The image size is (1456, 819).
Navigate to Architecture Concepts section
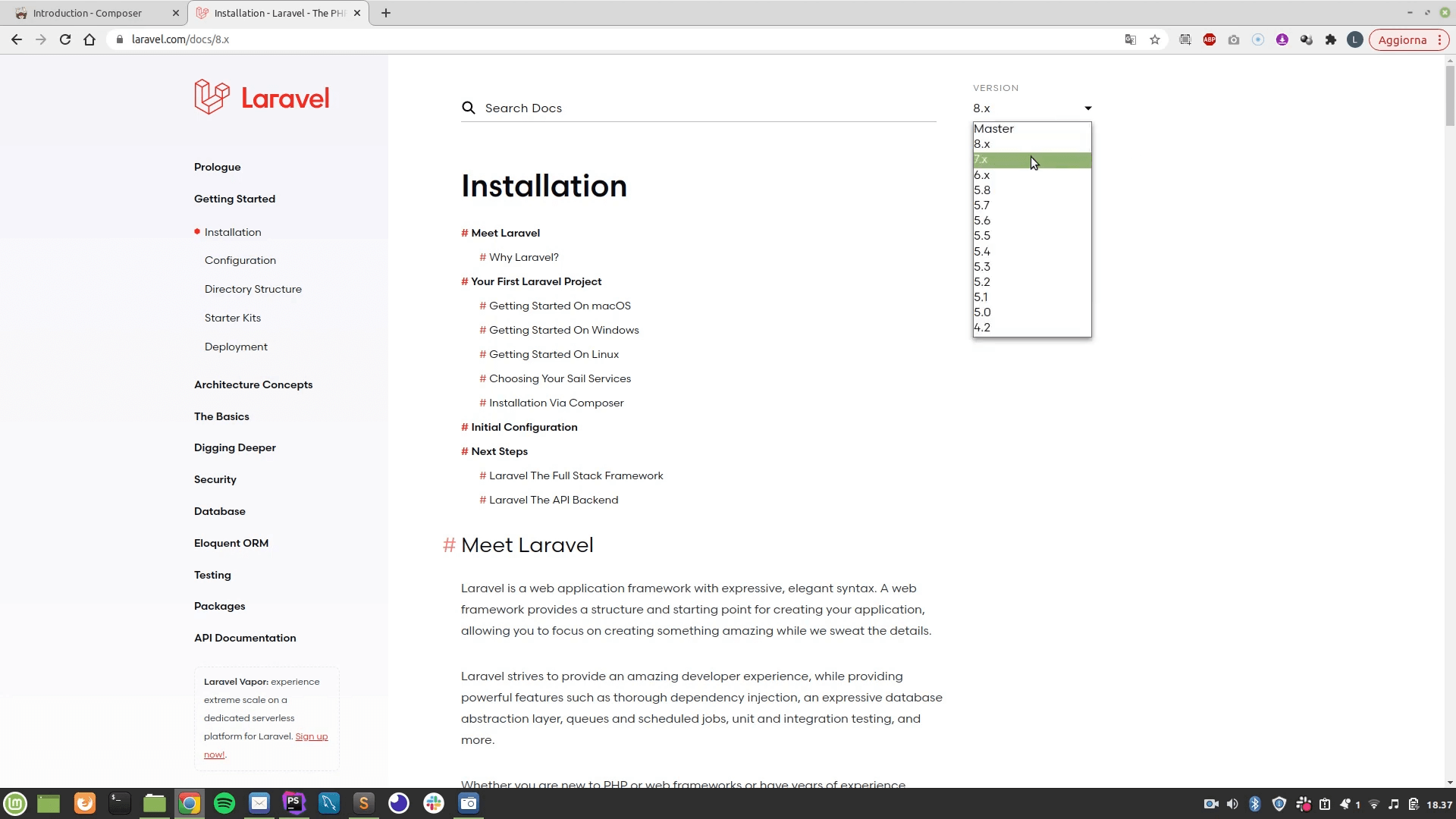tap(255, 384)
